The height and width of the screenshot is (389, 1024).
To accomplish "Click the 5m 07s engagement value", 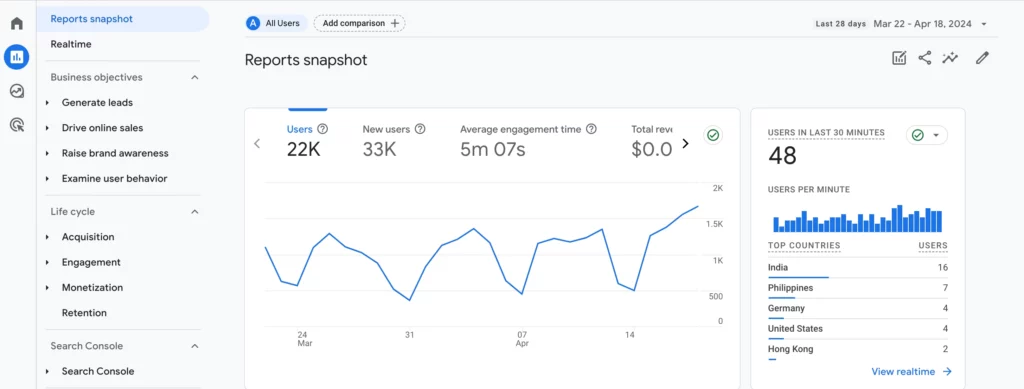I will 493,150.
